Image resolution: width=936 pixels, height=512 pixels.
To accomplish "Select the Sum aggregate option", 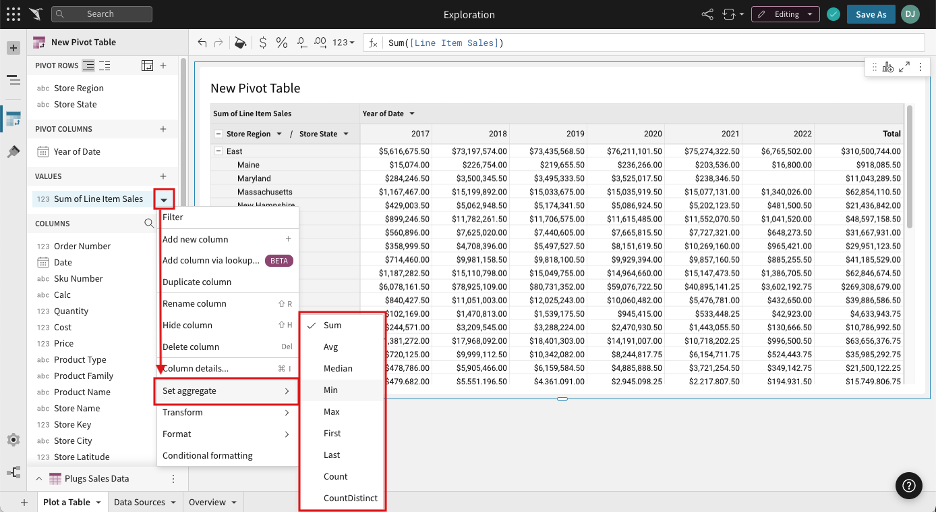I will (x=332, y=325).
